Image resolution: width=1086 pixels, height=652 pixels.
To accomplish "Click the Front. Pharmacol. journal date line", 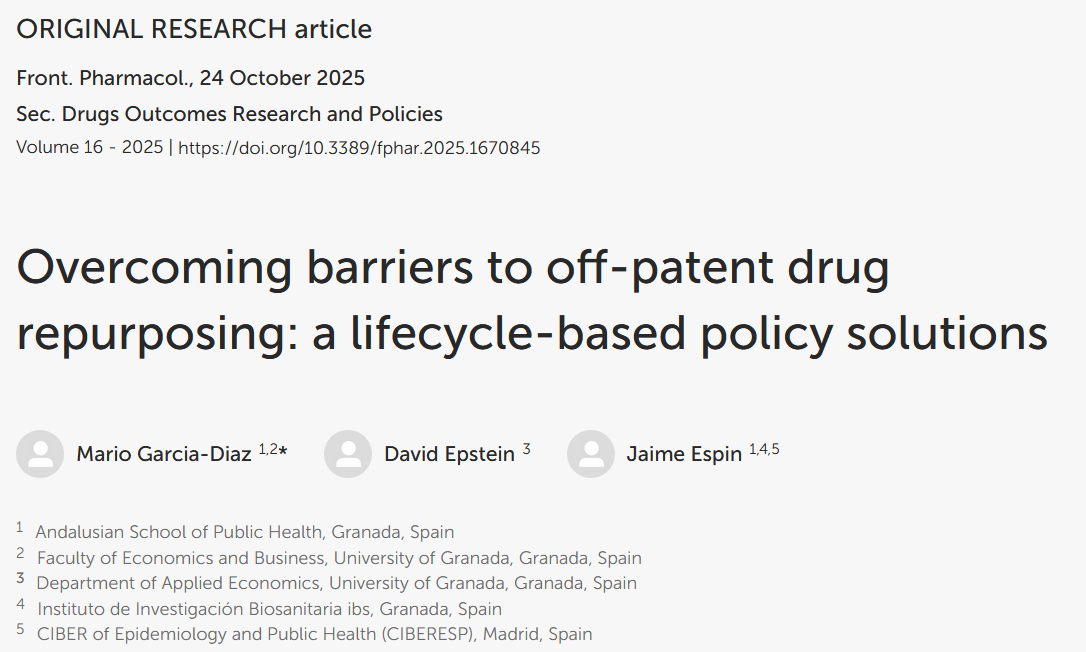I will tap(190, 78).
